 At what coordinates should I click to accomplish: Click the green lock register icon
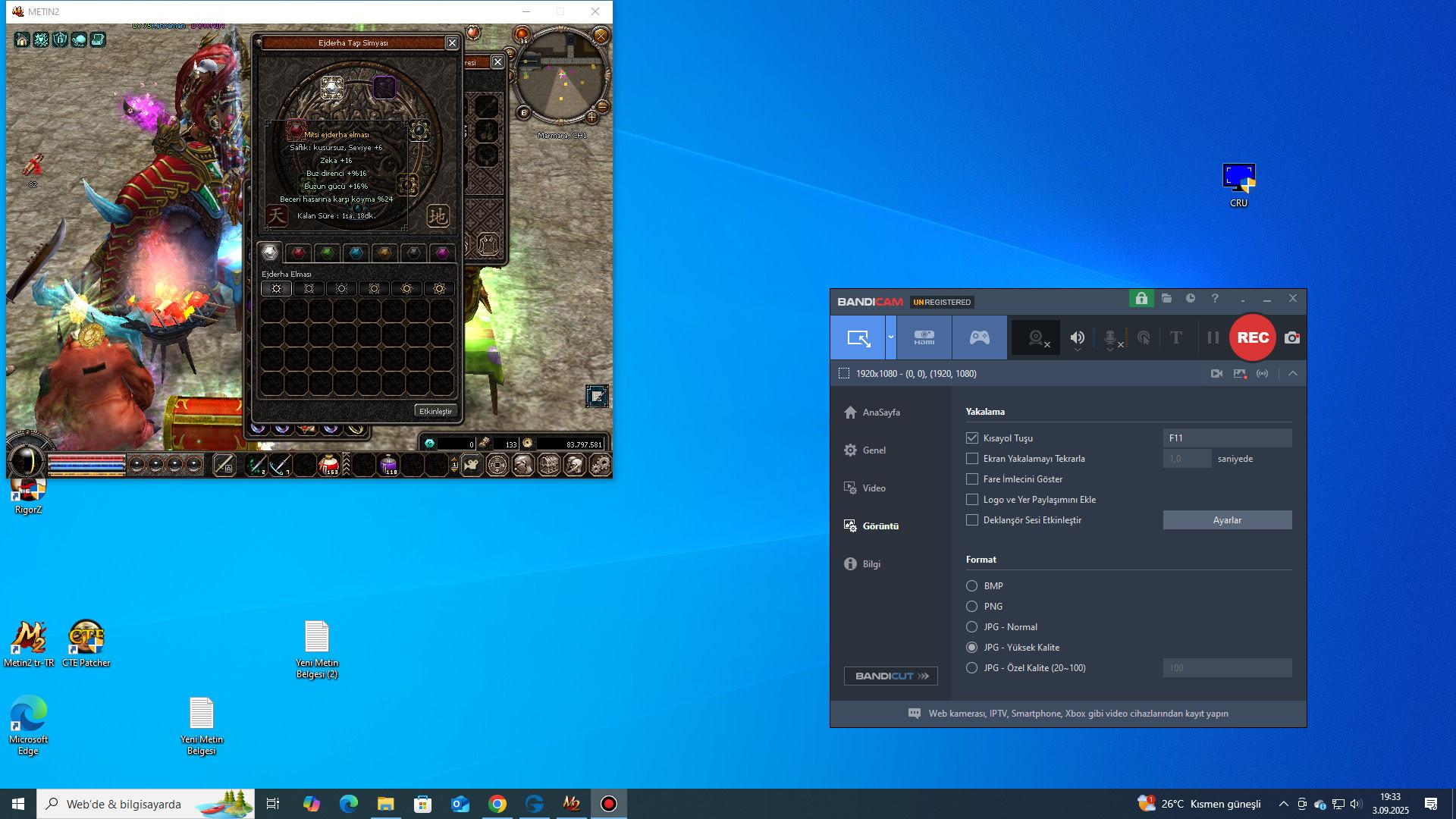pyautogui.click(x=1141, y=299)
